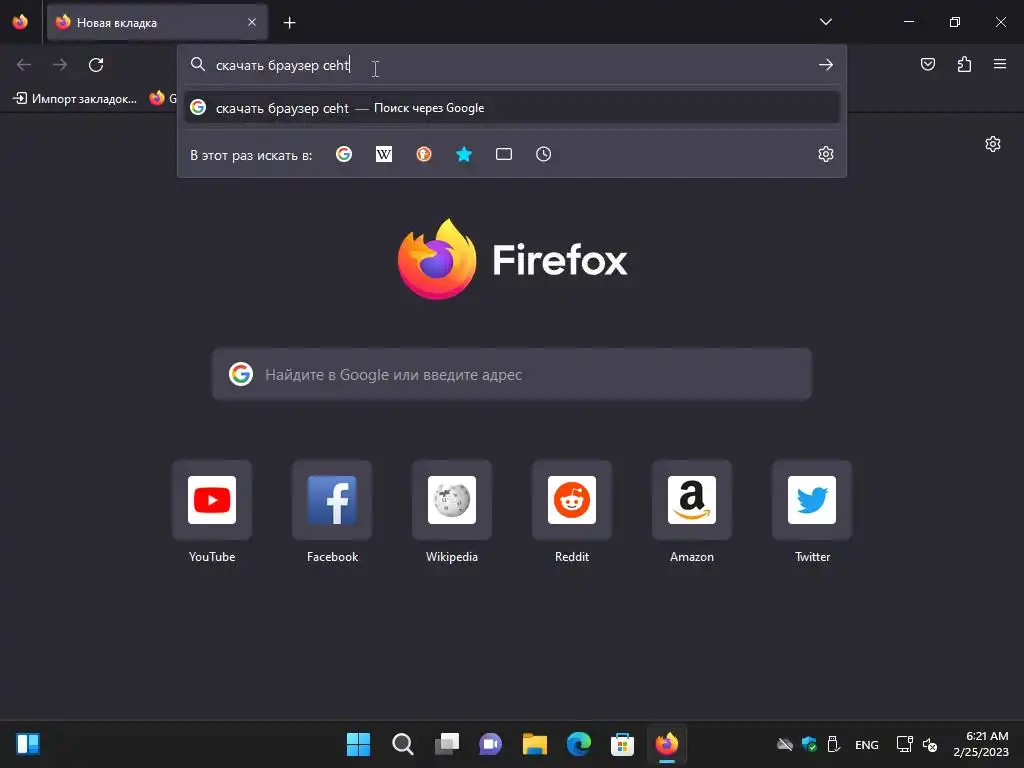Search this time with Wikipedia icon

pyautogui.click(x=384, y=154)
